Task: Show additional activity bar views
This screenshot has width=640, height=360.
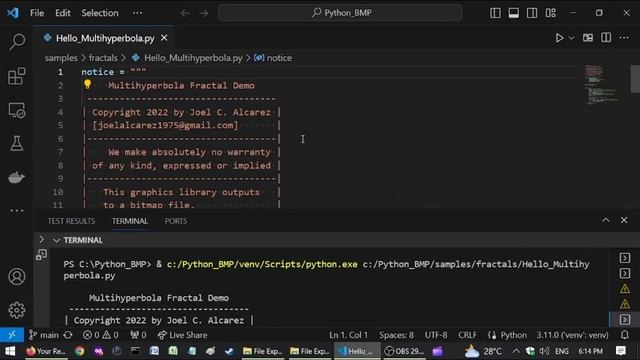Action: coord(17,211)
